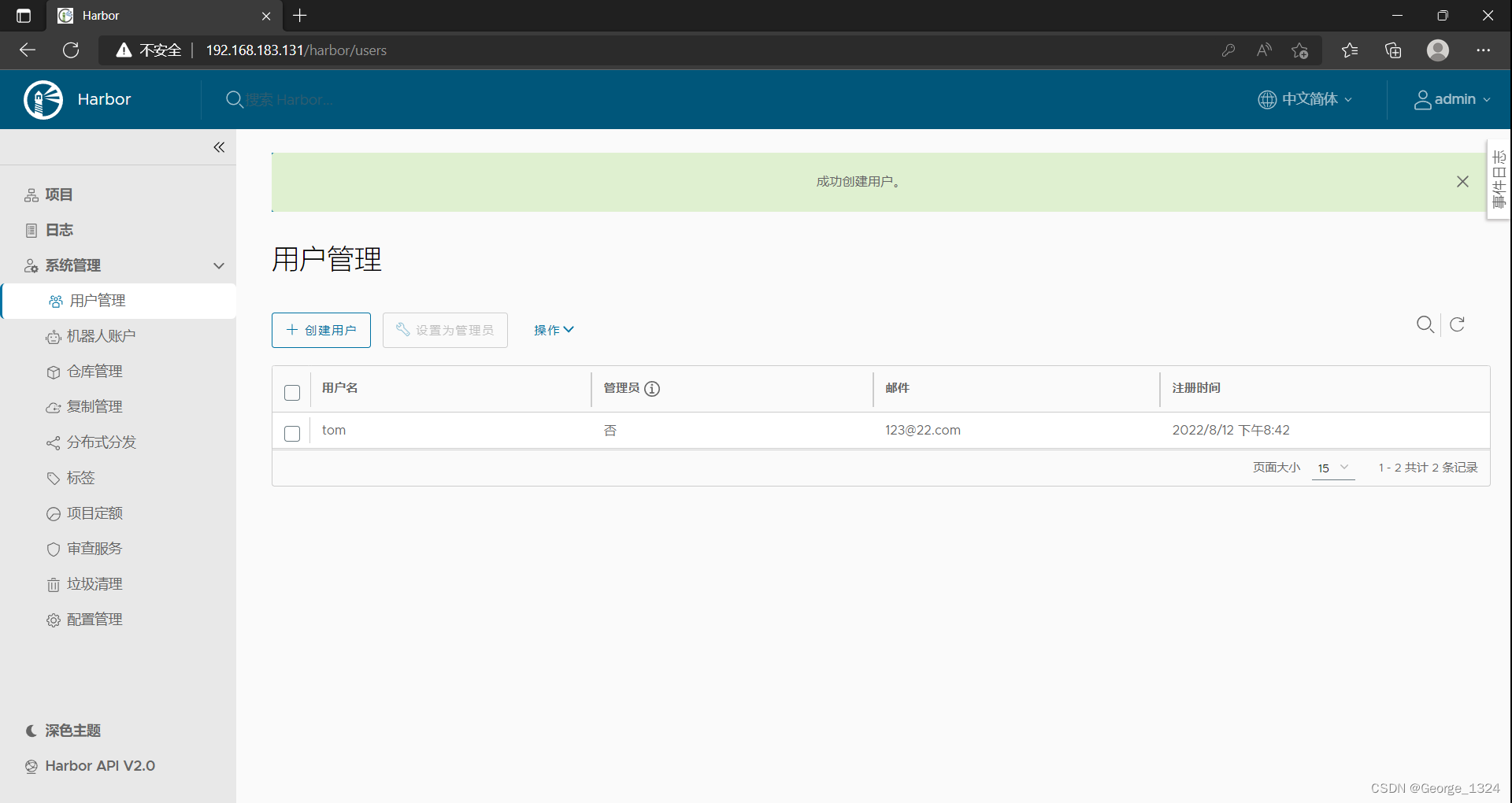Screen dimensions: 1512x803
Task: Click the date 2022/8/12 下午8:42
Action: coord(1231,431)
